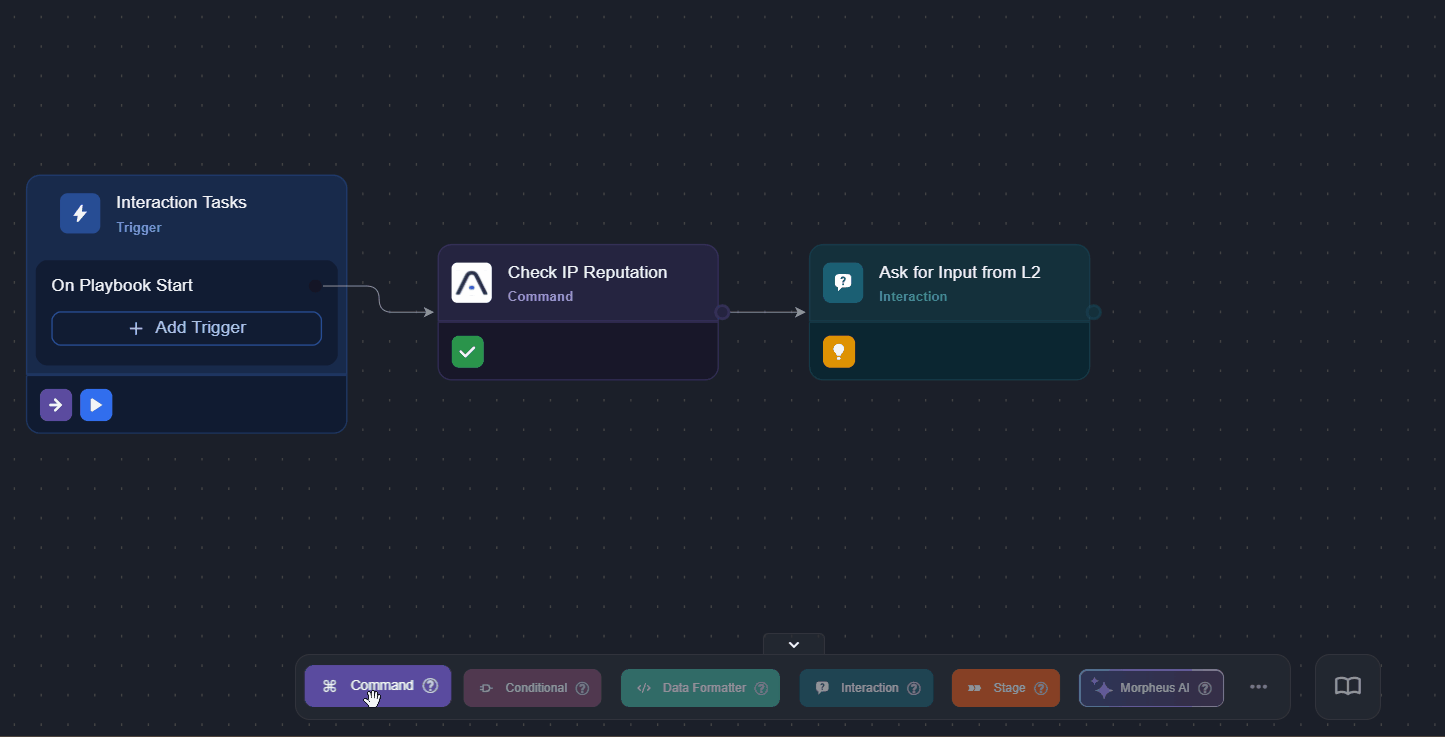Add a Data Formatter node from the toolbar
The height and width of the screenshot is (737, 1445).
(x=700, y=688)
